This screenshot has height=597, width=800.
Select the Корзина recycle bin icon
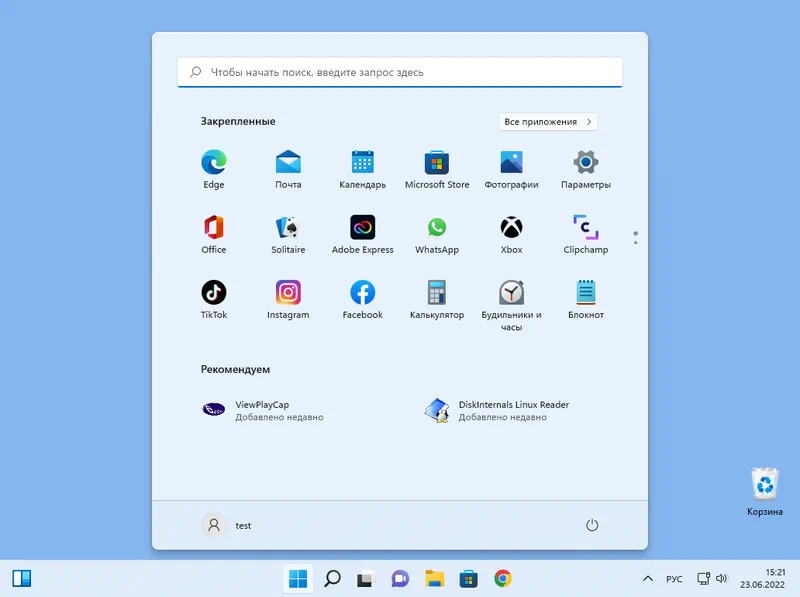[765, 492]
